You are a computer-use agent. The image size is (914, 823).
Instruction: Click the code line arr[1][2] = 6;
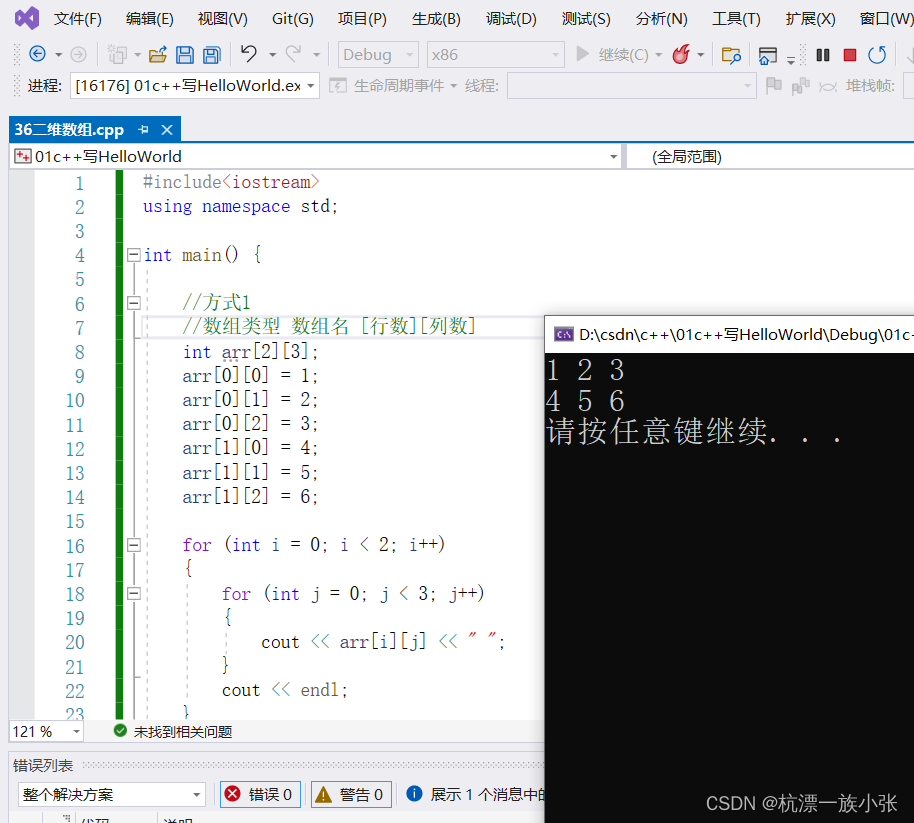pos(250,497)
